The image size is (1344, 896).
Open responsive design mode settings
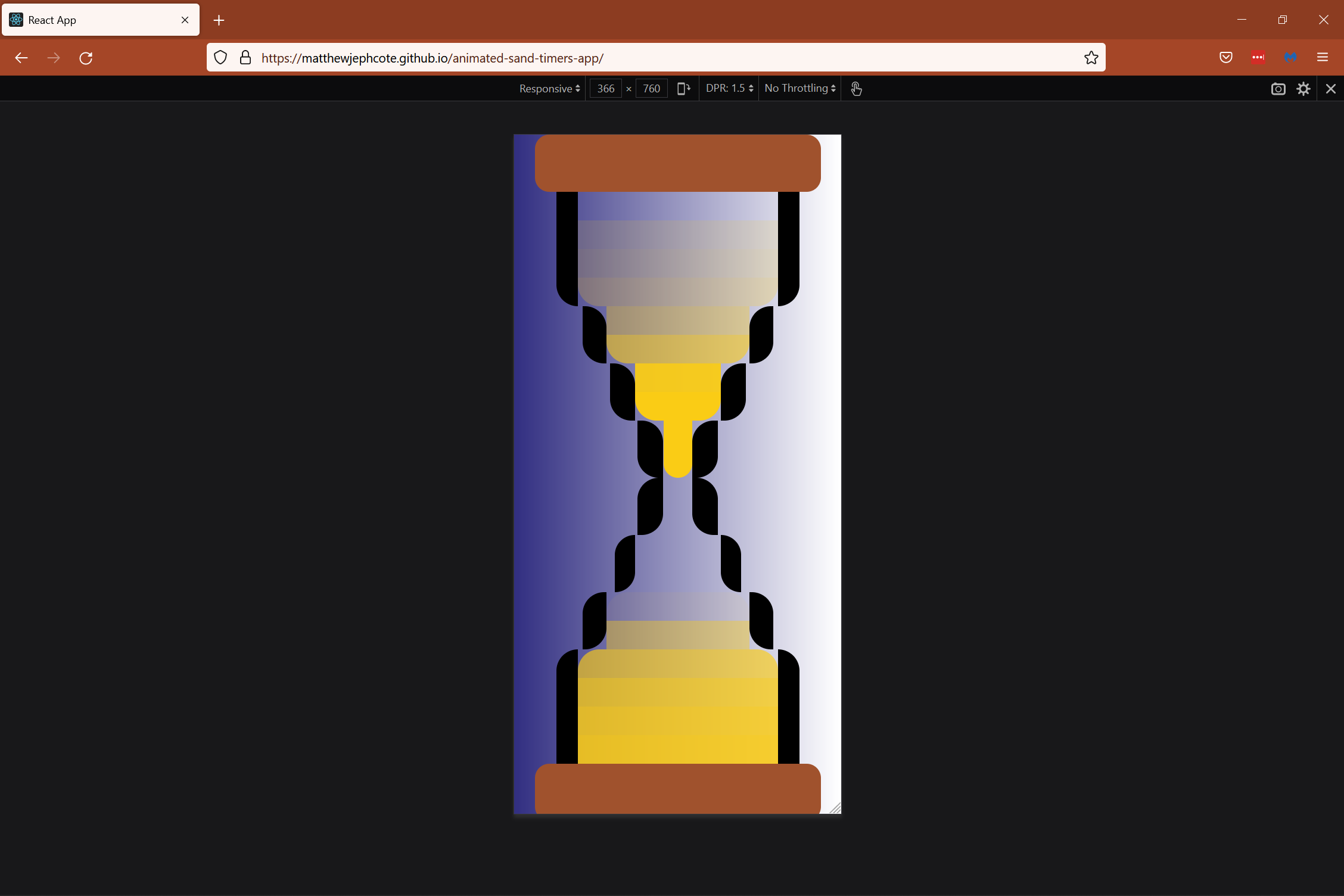(1303, 88)
